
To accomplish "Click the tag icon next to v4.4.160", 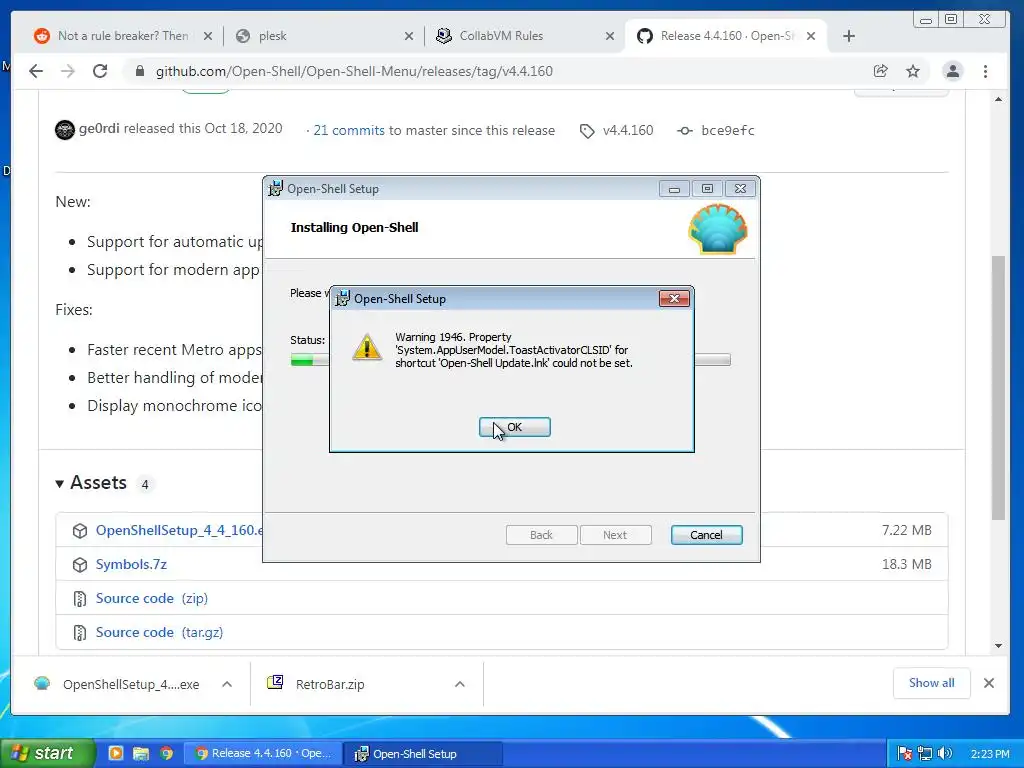I will tap(587, 131).
